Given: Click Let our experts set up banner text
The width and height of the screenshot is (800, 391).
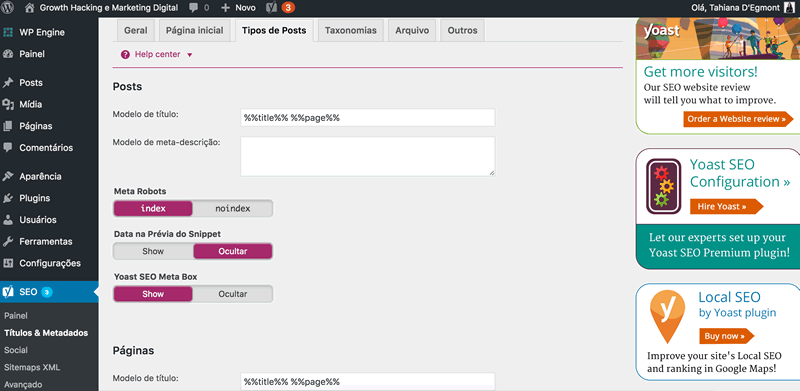Looking at the screenshot, I should 719,245.
